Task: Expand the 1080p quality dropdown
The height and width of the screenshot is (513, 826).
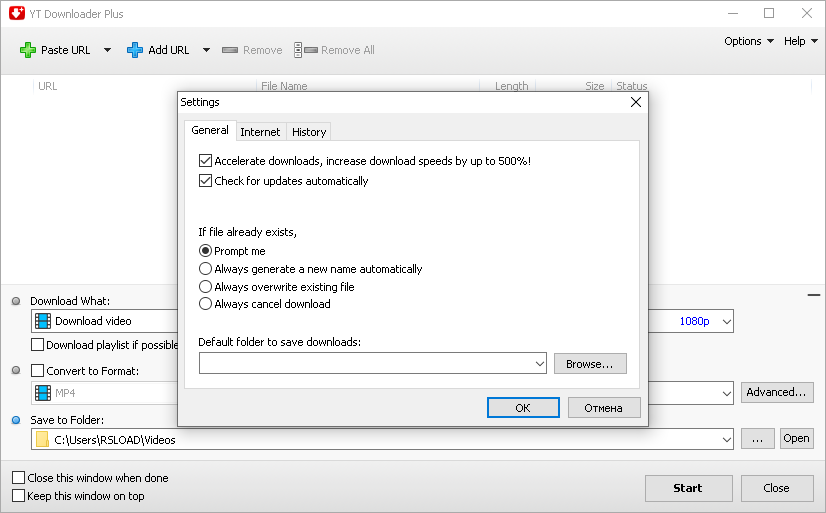Action: [727, 322]
